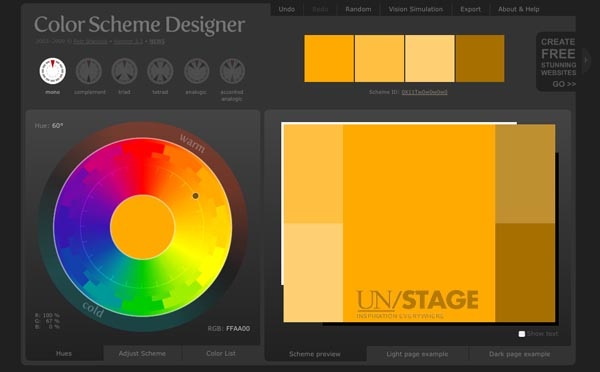Screen dimensions: 600x372
Task: Click the Hue value 60°
Action: (57, 126)
